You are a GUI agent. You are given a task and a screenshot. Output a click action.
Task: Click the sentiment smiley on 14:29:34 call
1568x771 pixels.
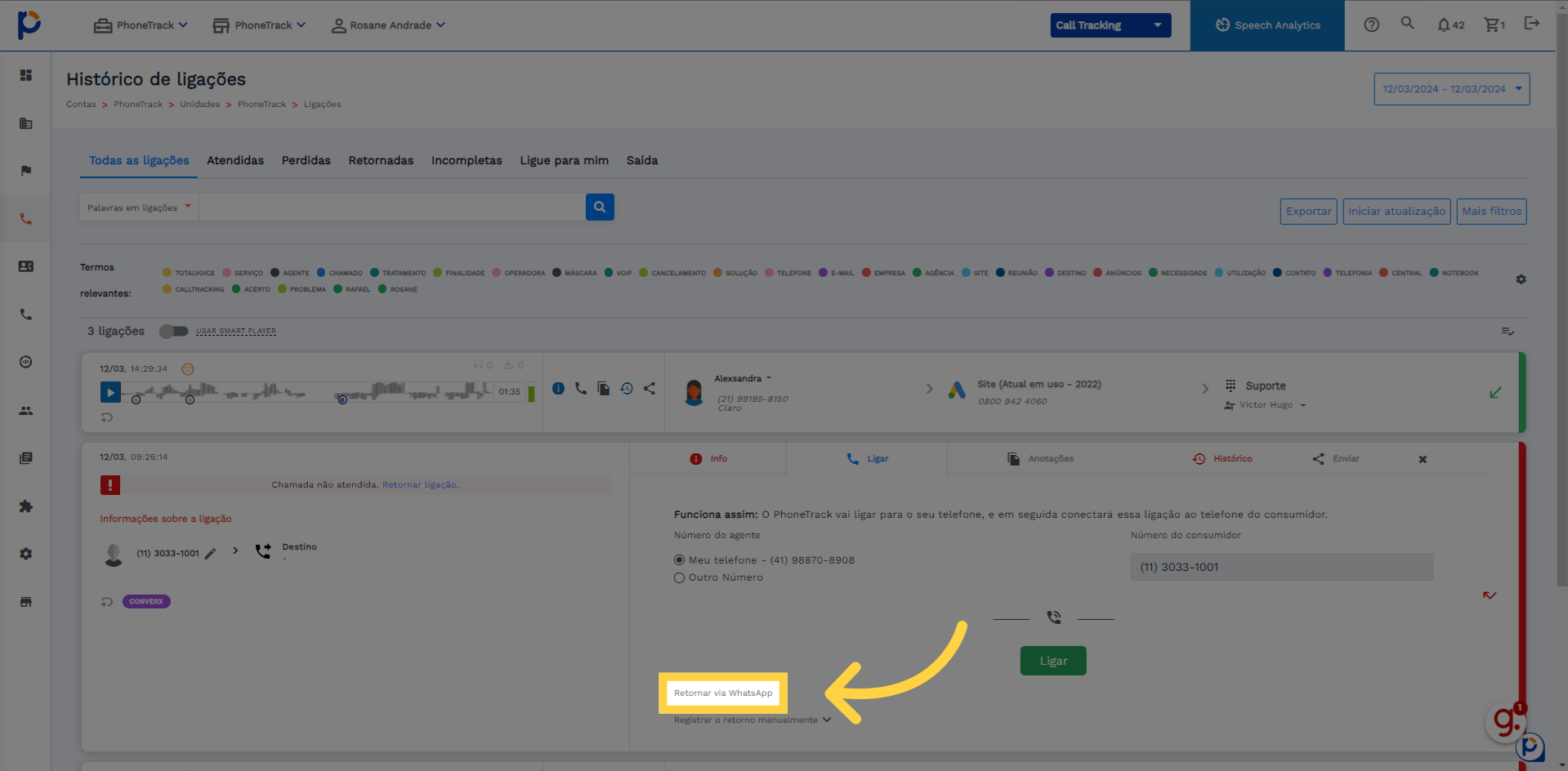coord(187,369)
